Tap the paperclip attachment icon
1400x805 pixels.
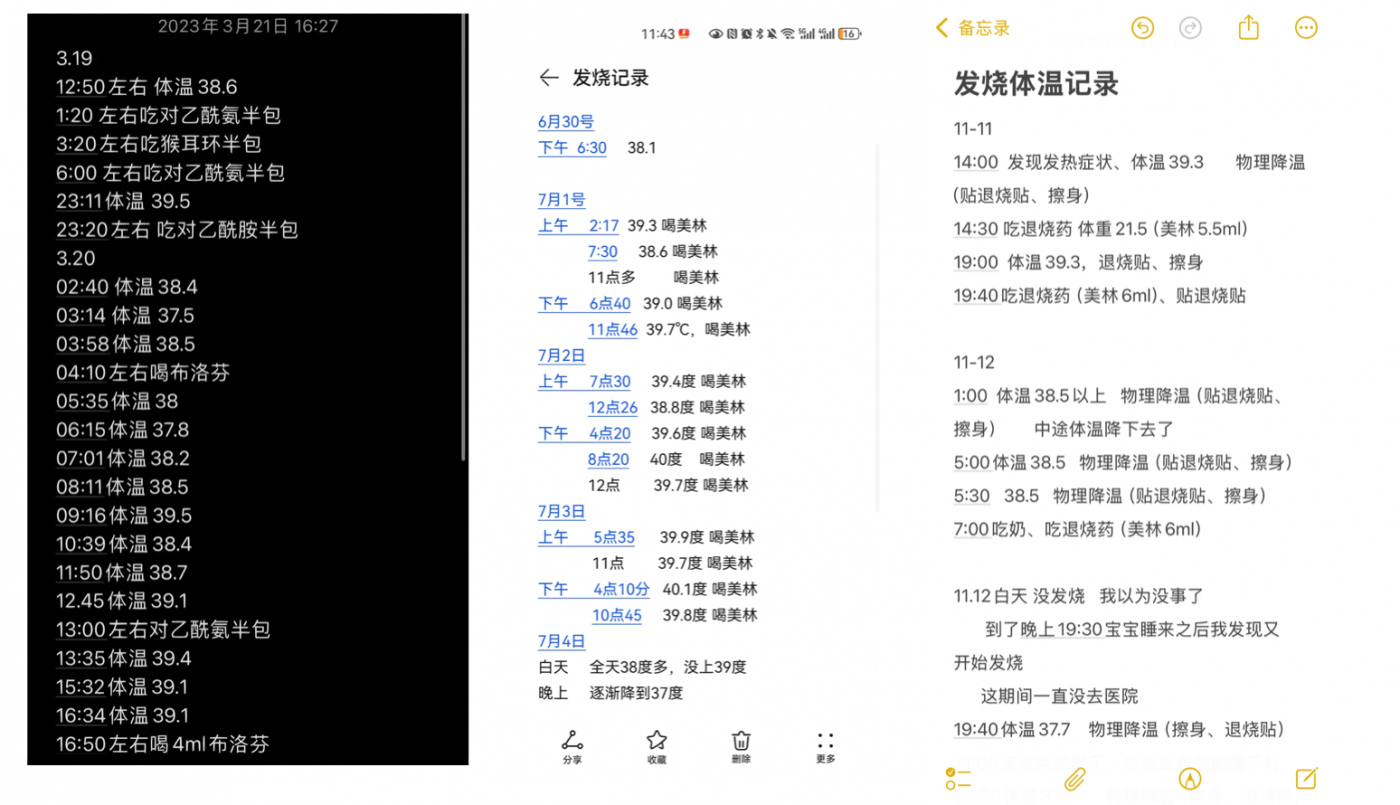pyautogui.click(x=1075, y=779)
